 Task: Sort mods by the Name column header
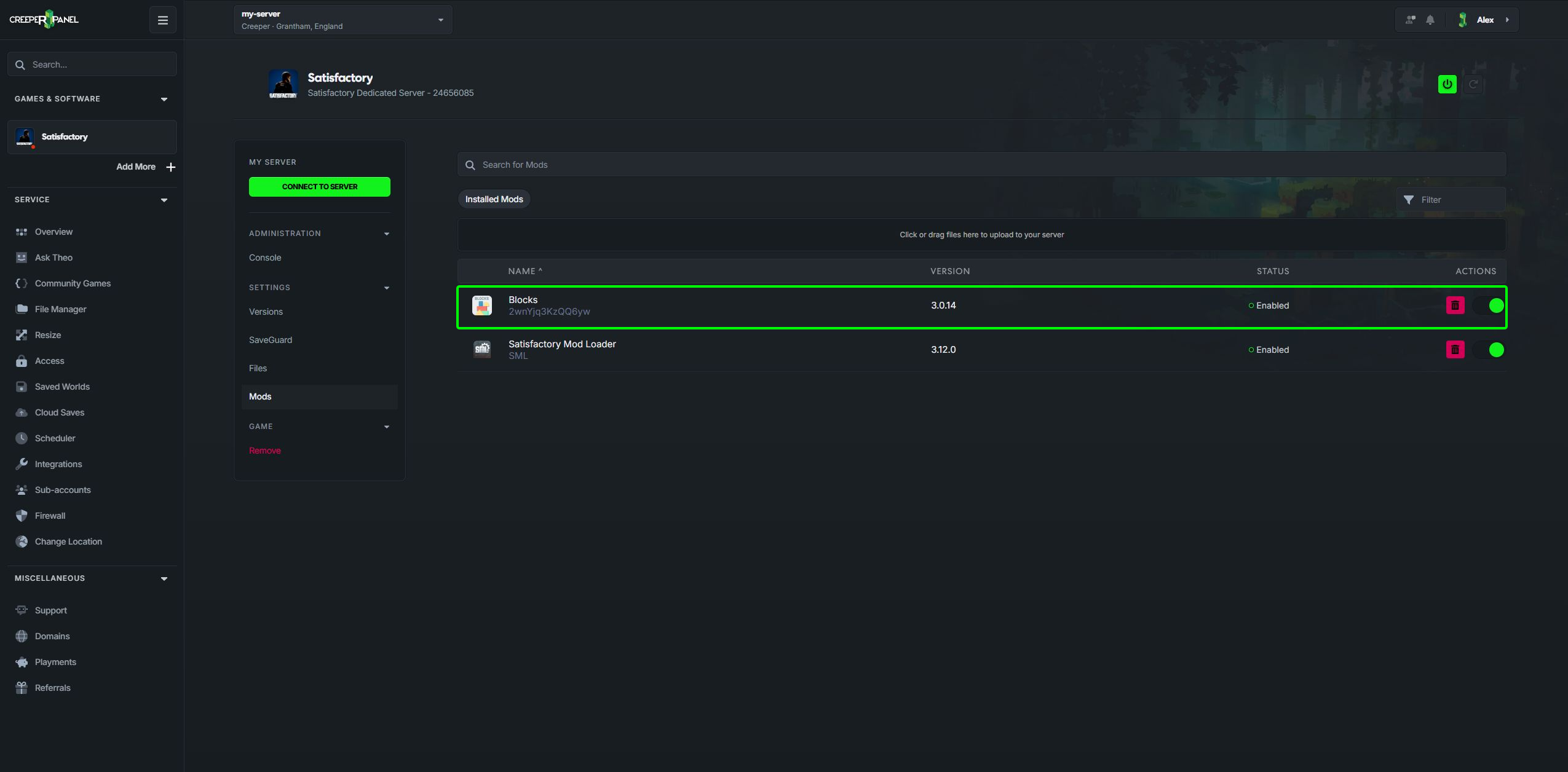[525, 271]
